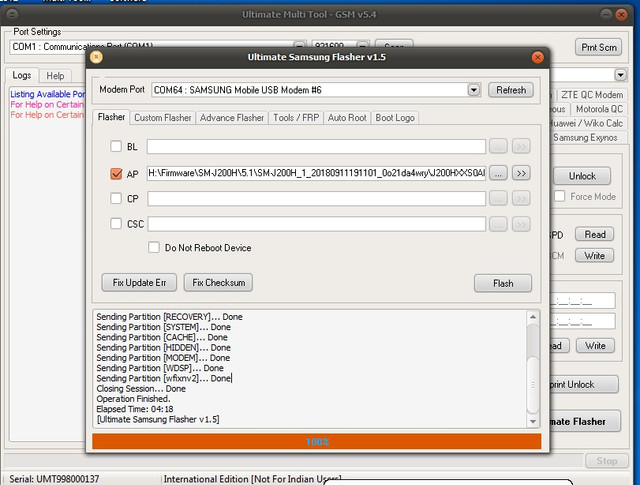Tick the CSC file checkbox
The width and height of the screenshot is (640, 485).
(x=116, y=224)
